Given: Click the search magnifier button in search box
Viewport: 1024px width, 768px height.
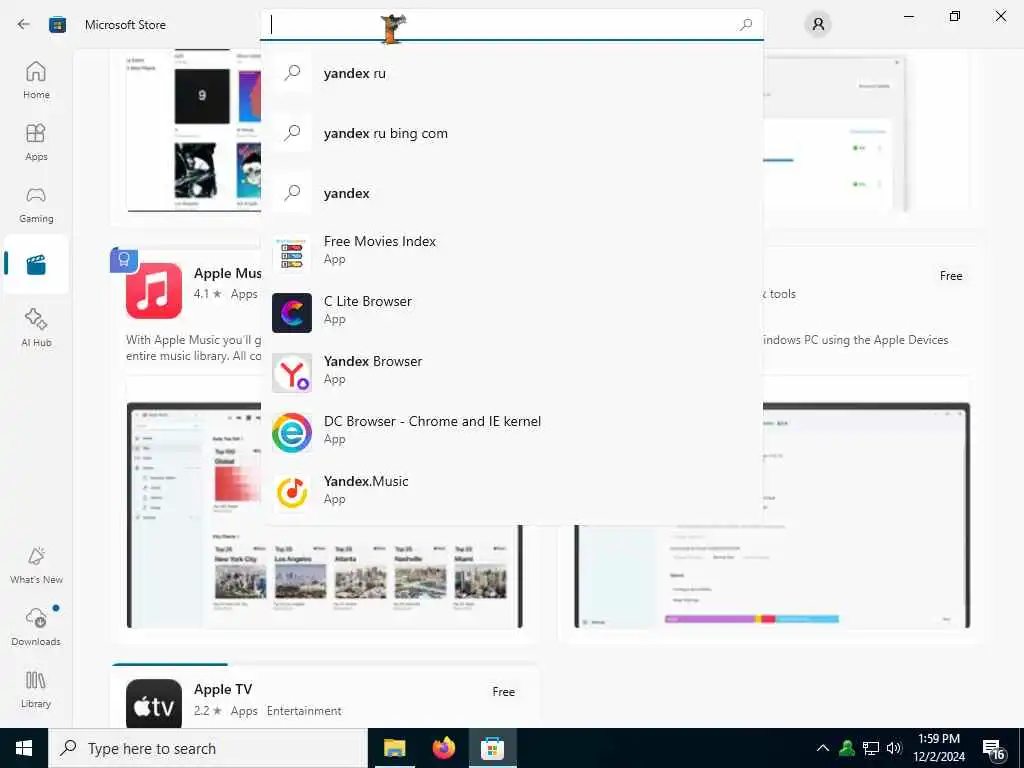Looking at the screenshot, I should click(x=746, y=25).
